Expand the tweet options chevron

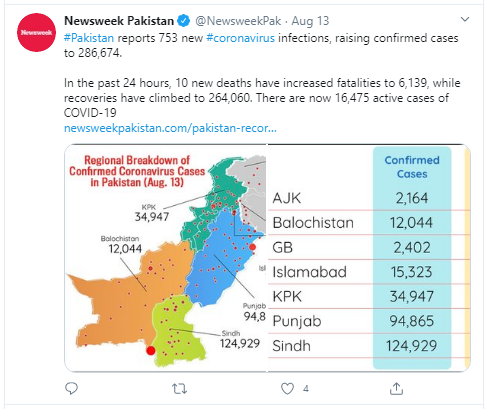(x=465, y=19)
